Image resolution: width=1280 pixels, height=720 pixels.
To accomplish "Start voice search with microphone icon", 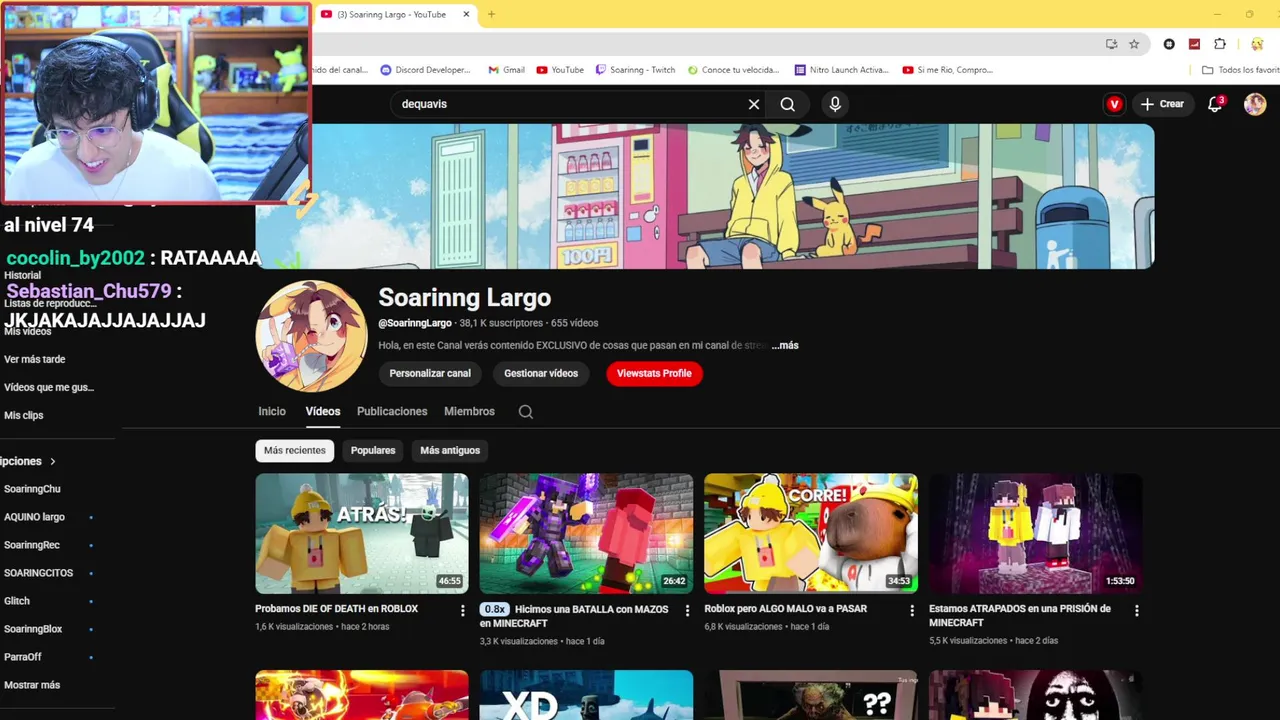I will click(835, 104).
